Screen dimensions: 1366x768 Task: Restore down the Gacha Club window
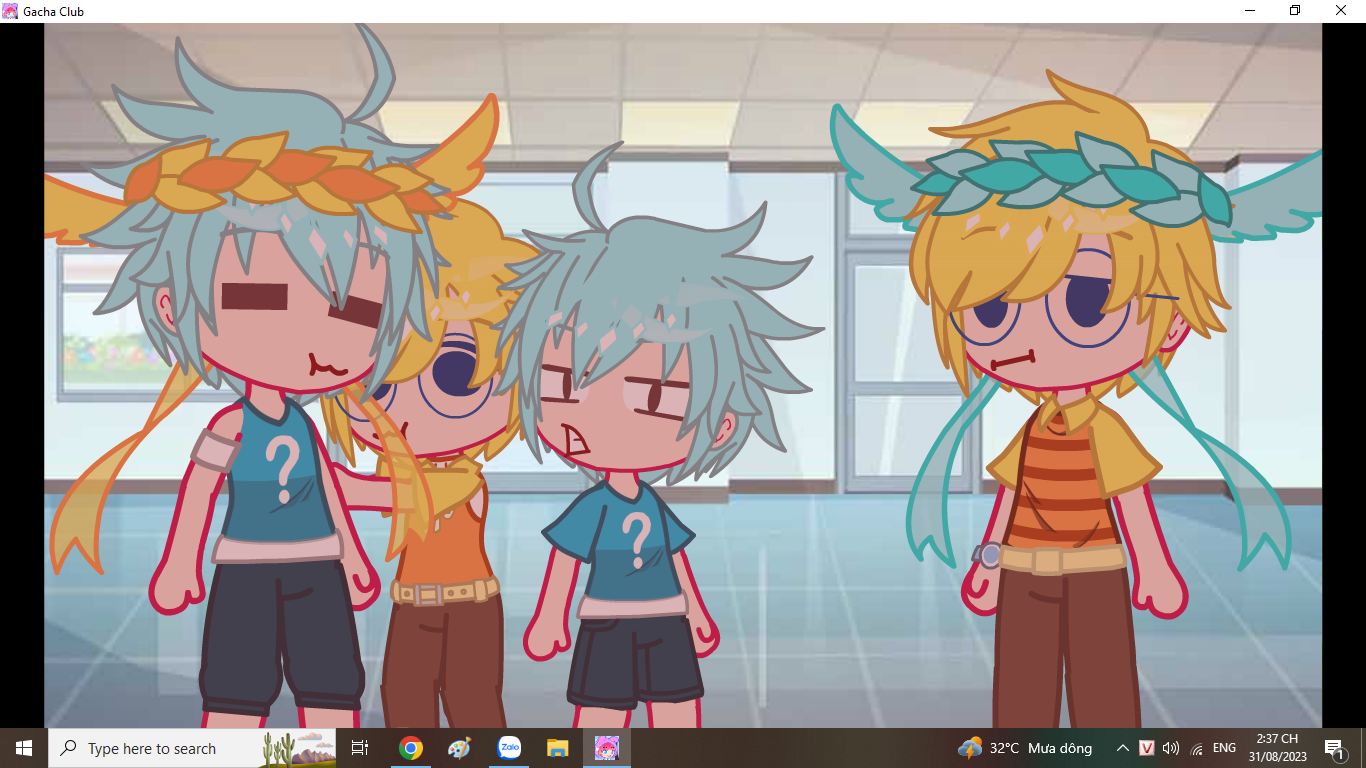[1295, 11]
